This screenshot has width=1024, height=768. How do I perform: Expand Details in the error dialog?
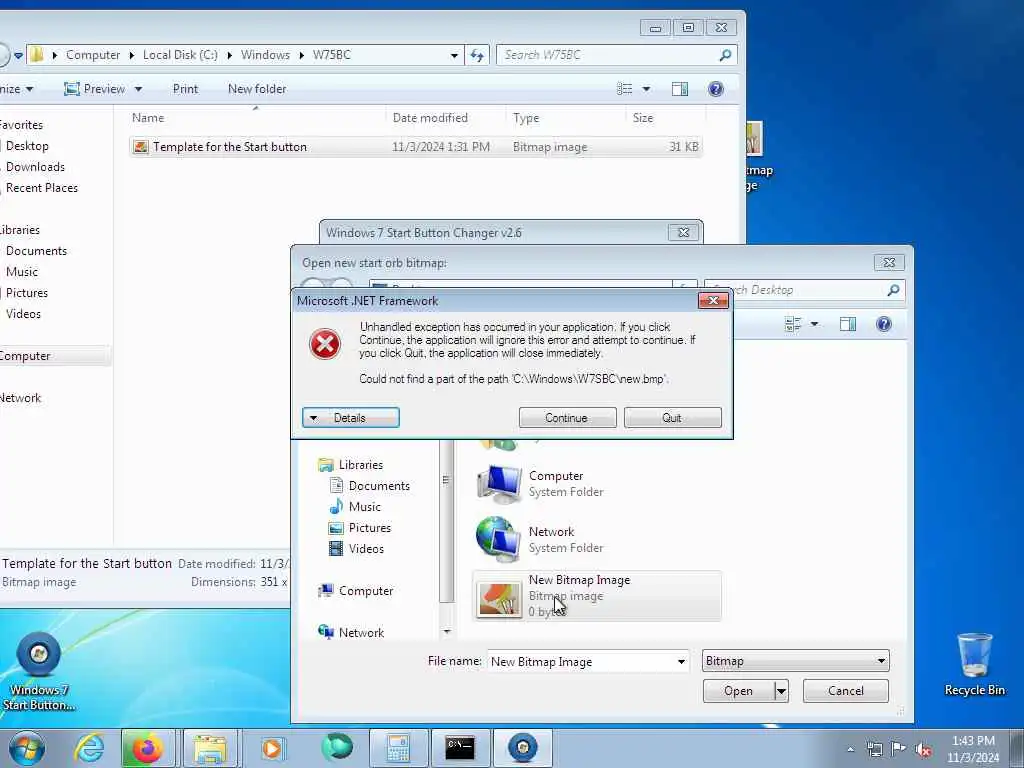tap(351, 418)
